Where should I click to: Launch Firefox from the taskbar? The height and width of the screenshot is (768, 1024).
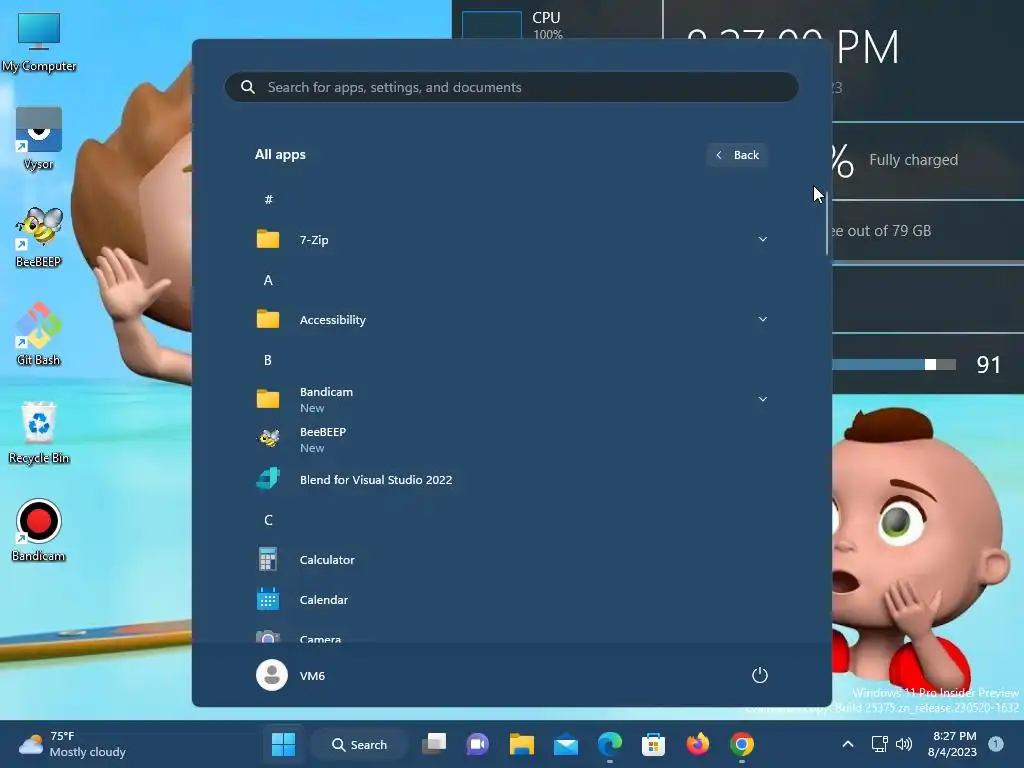(697, 744)
